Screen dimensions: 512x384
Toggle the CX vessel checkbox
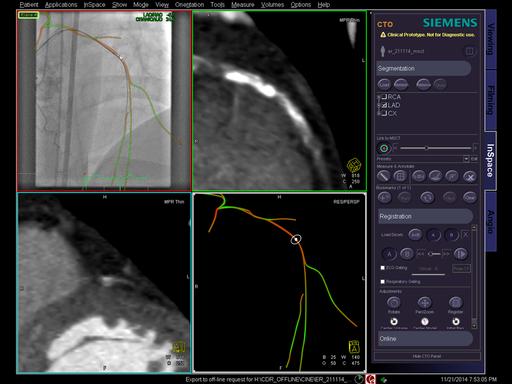point(384,113)
